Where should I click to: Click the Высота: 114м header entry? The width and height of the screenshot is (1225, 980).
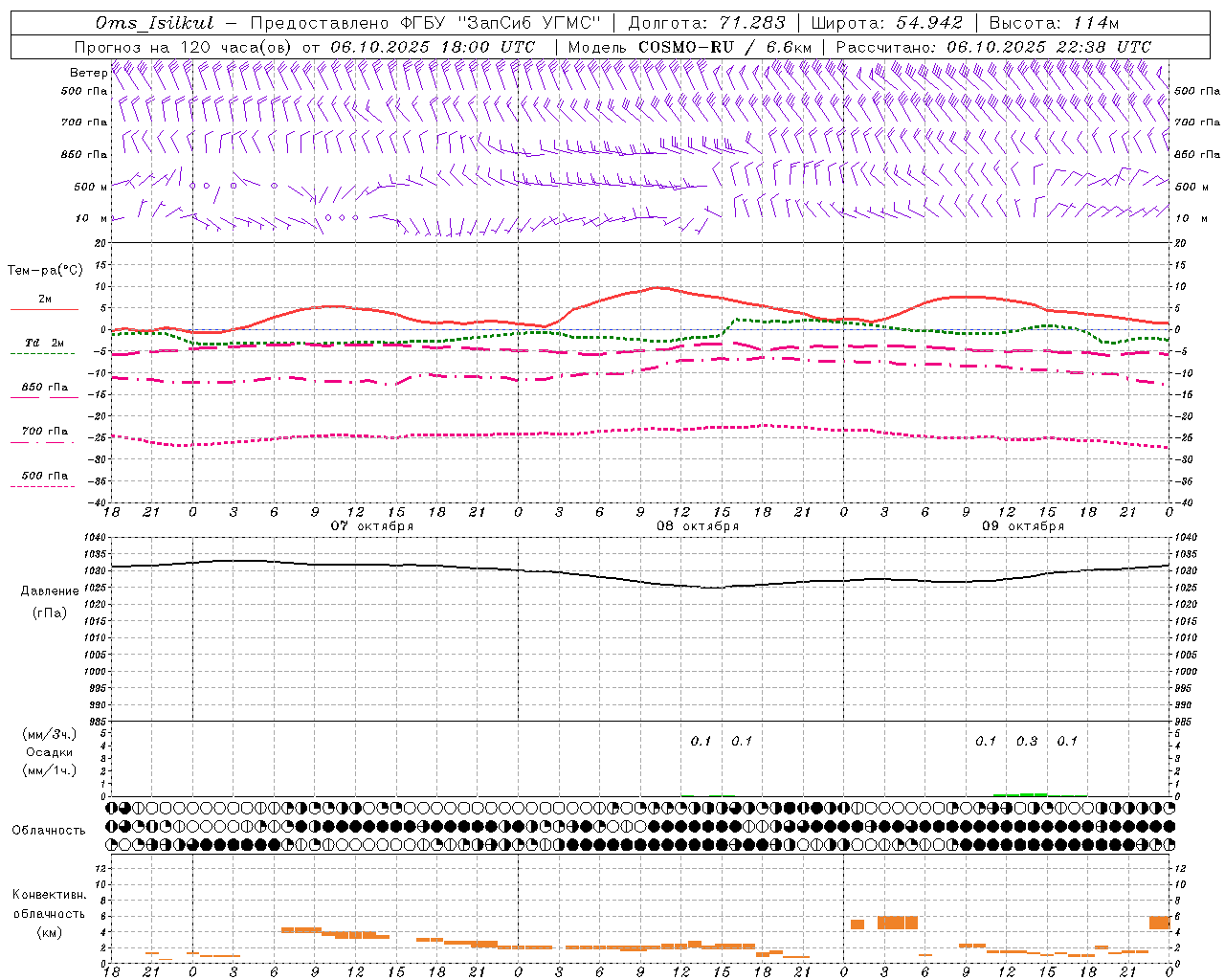[1054, 23]
